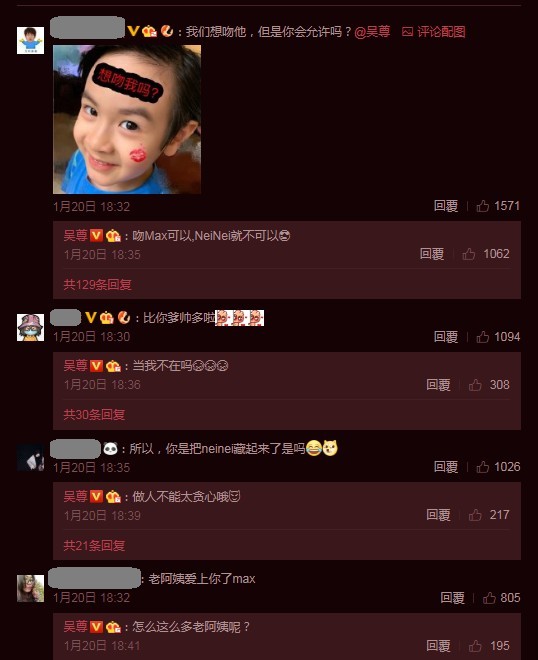Open the pink-hat avatar of second commenter
The image size is (538, 660).
(x=30, y=327)
